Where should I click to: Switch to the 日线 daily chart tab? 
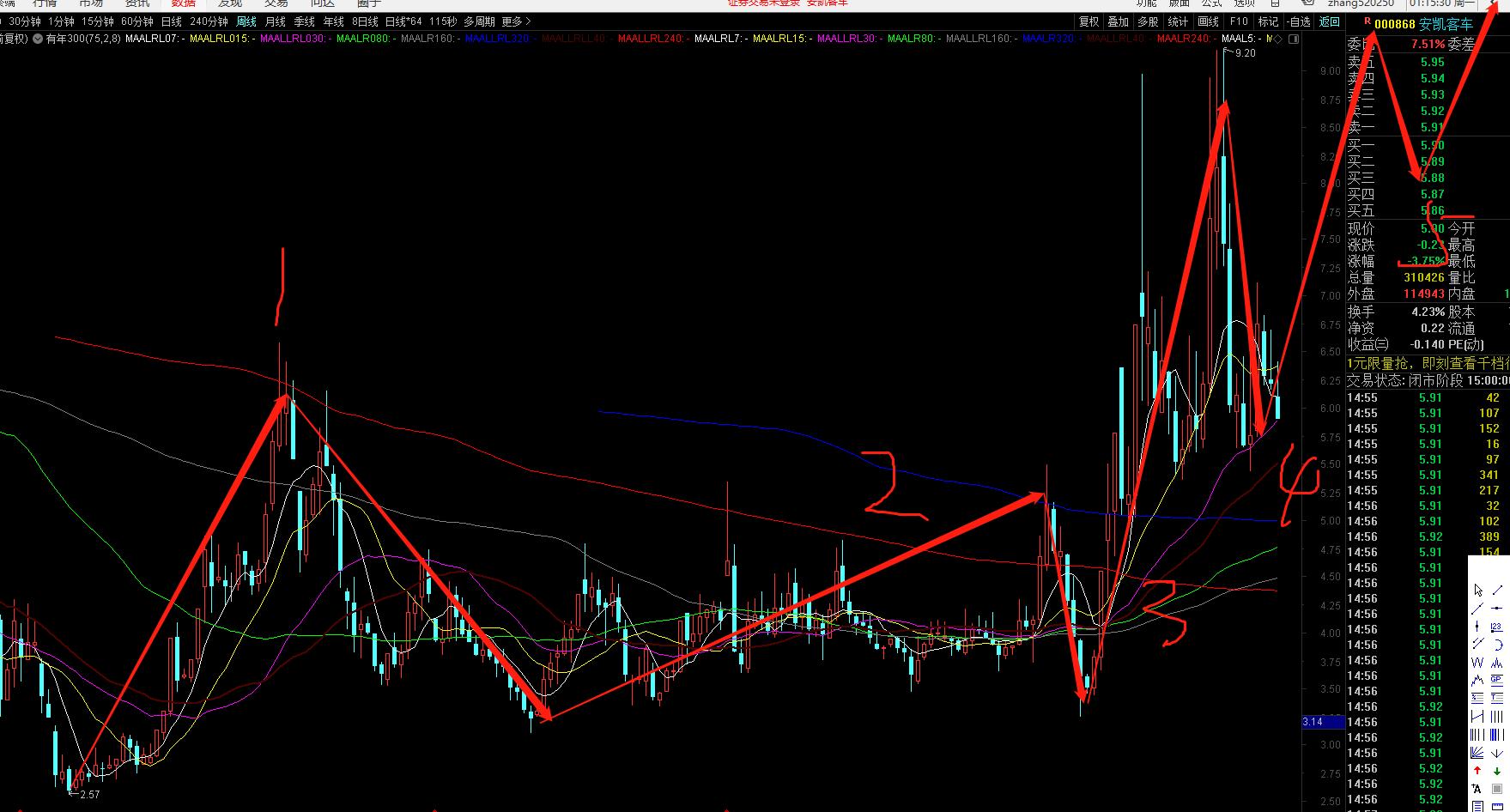(171, 21)
